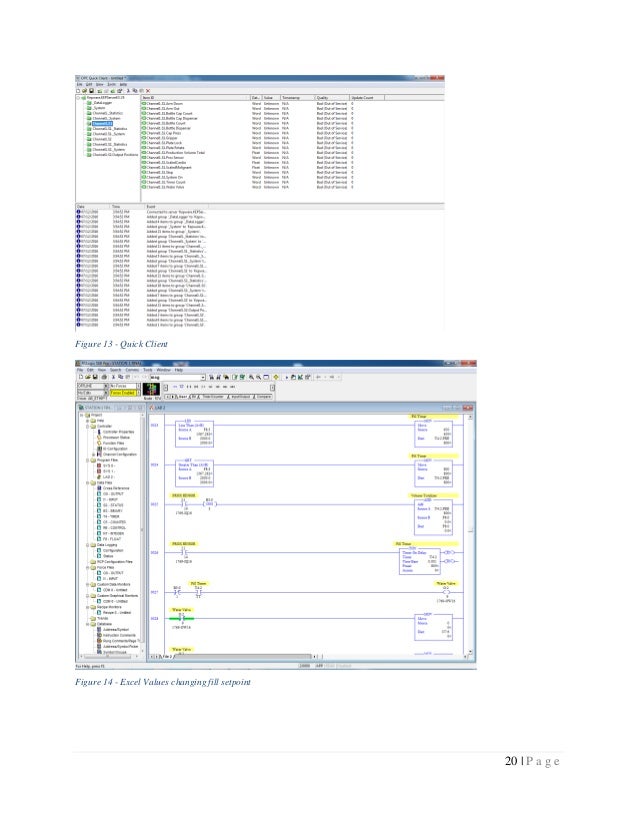The image size is (638, 826).
Task: Collapse the Database folder in tree
Action: coord(88,624)
